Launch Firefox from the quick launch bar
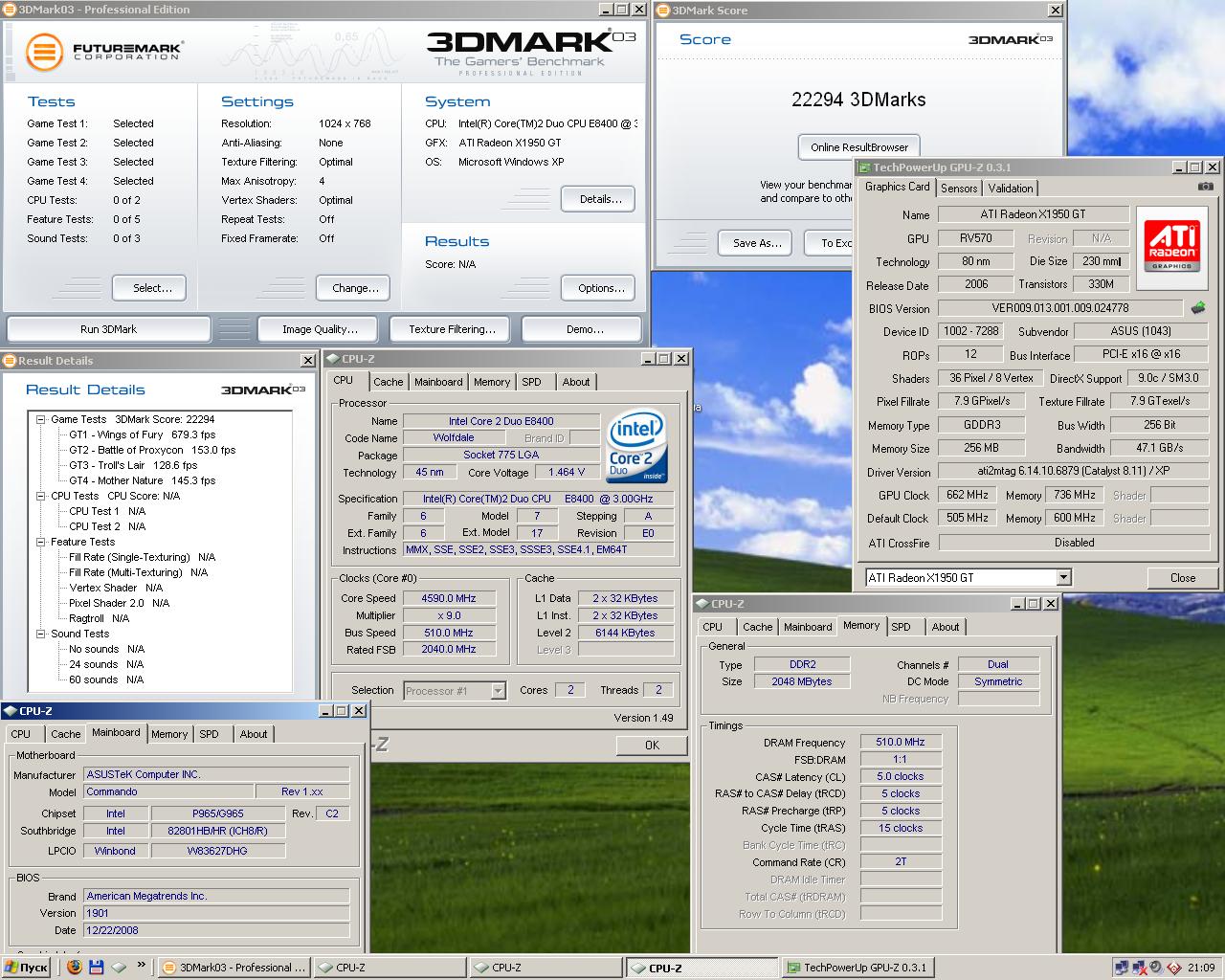This screenshot has width=1225, height=980. pyautogui.click(x=75, y=968)
